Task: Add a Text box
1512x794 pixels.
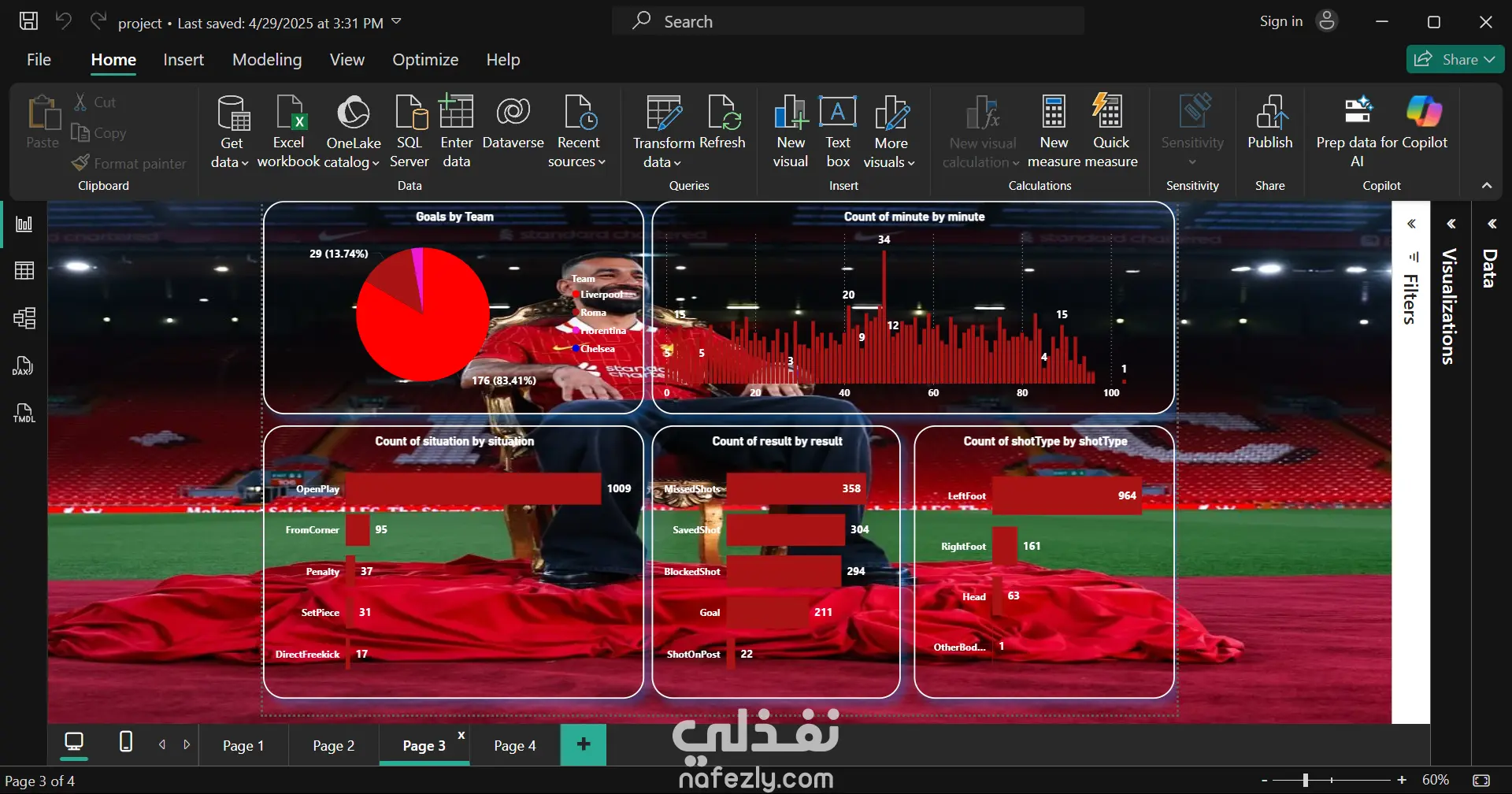Action: [x=838, y=132]
